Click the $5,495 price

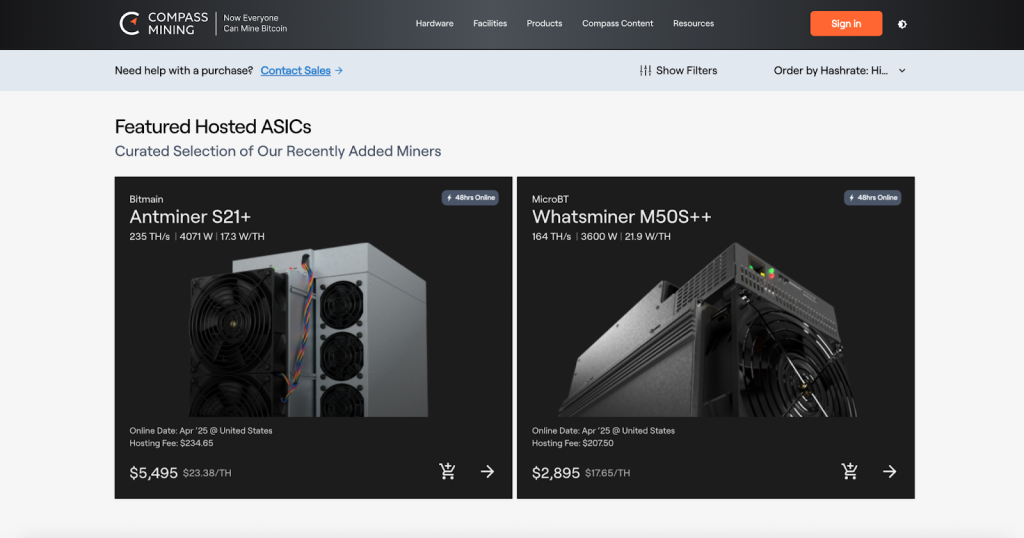tap(153, 473)
